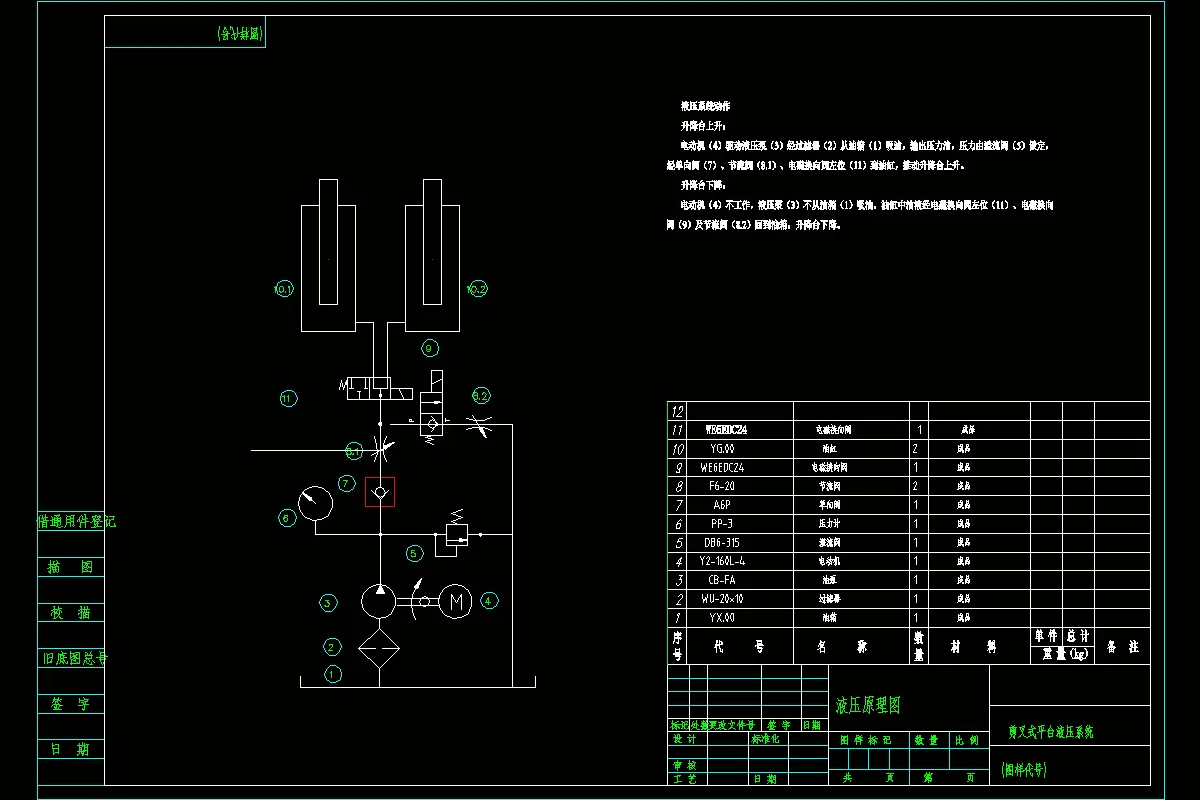
Task: Click 'WE6EDC24' in parts list row 11
Action: pos(726,430)
